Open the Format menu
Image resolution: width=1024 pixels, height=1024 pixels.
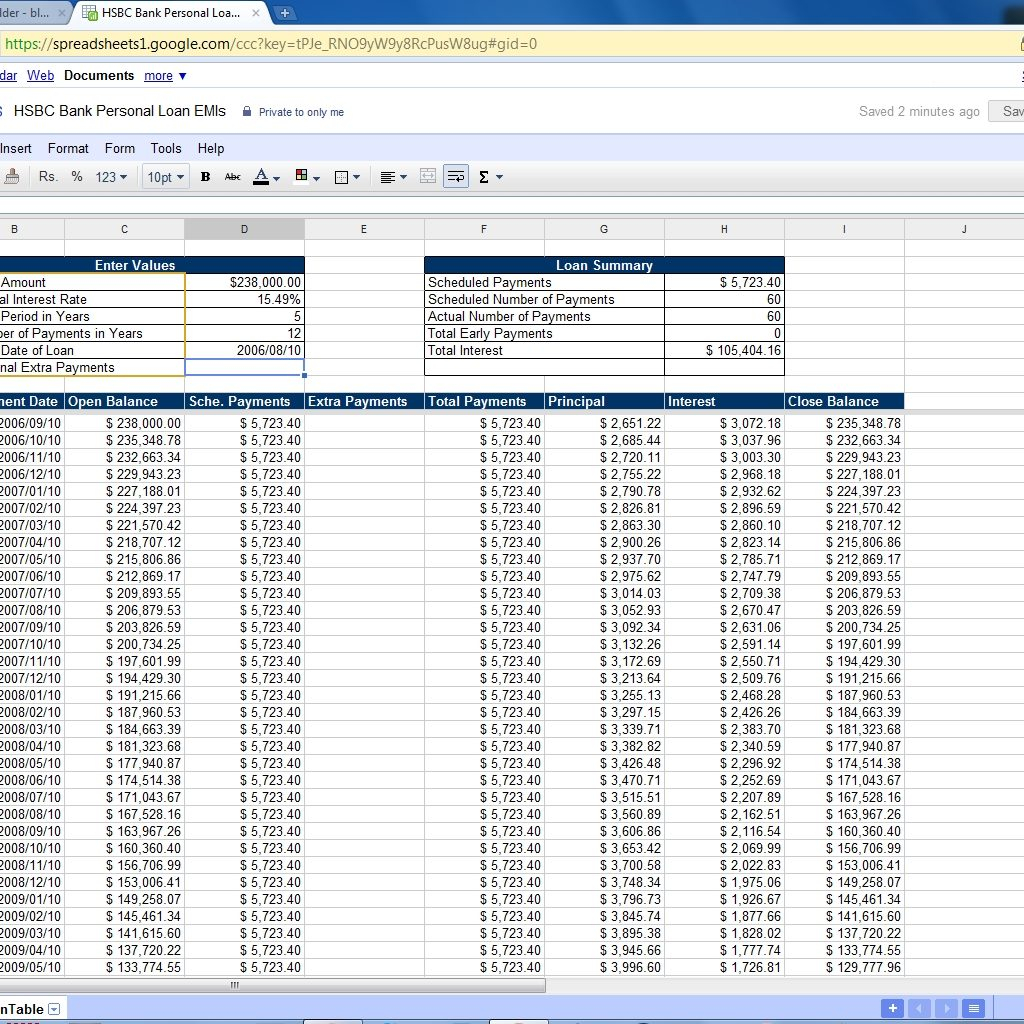tap(68, 148)
